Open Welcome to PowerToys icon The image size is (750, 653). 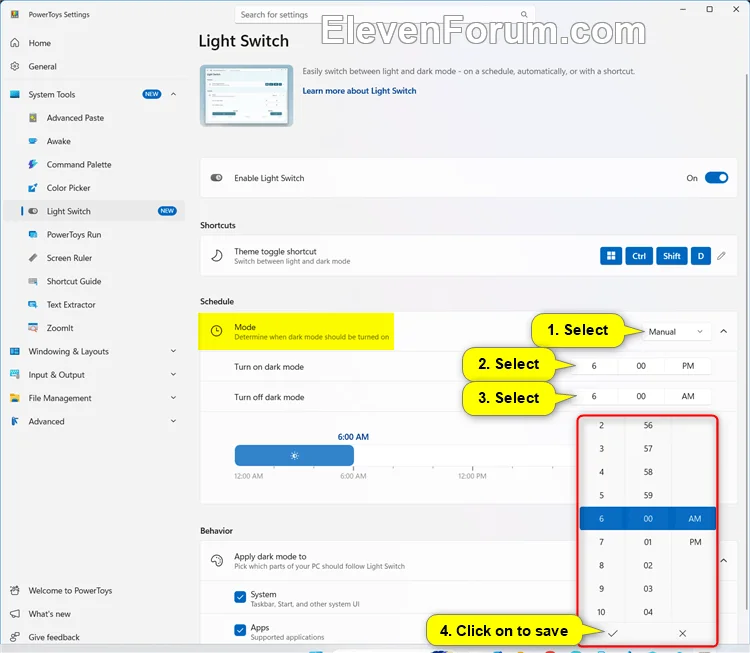[15, 590]
